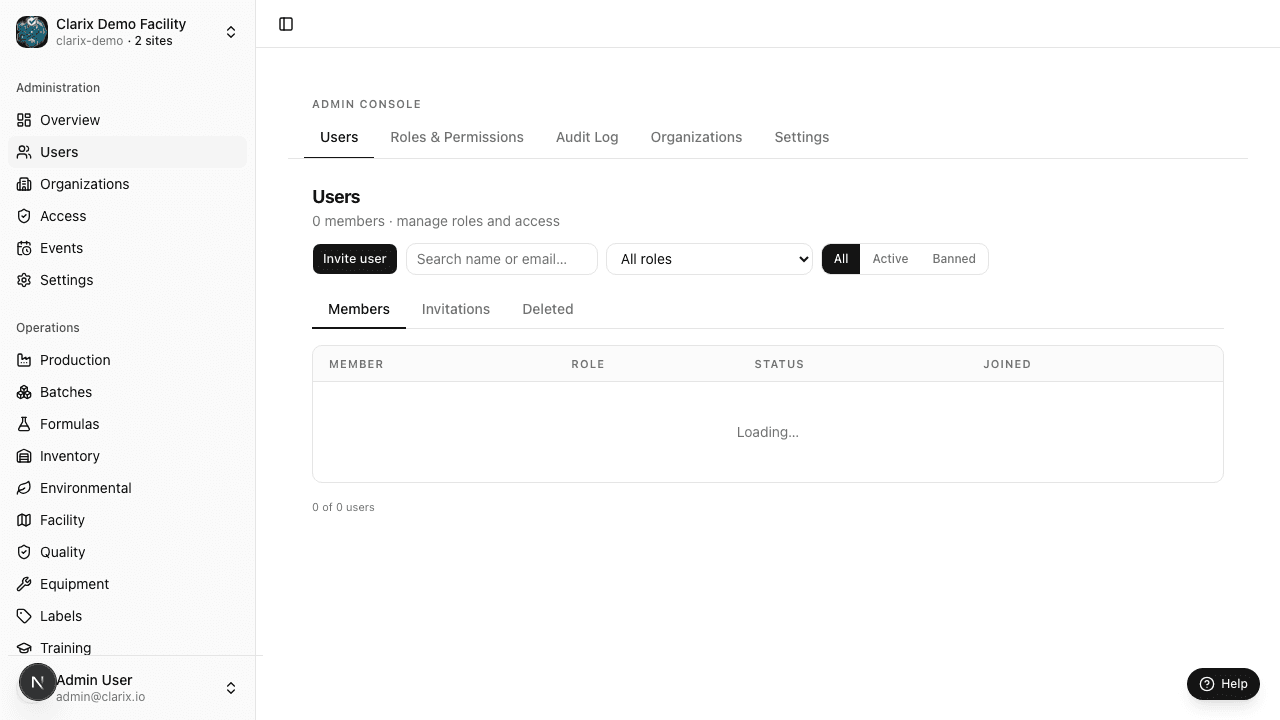This screenshot has width=1280, height=720.
Task: Click the ROLE column header
Action: coord(588,364)
